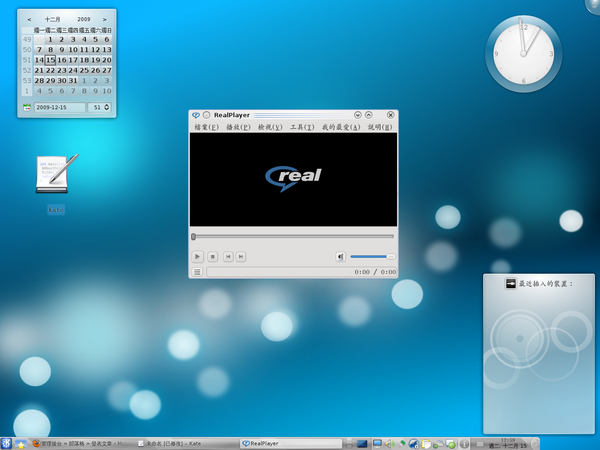The height and width of the screenshot is (450, 600).
Task: Click the RealPlayer seek bar
Action: point(293,236)
